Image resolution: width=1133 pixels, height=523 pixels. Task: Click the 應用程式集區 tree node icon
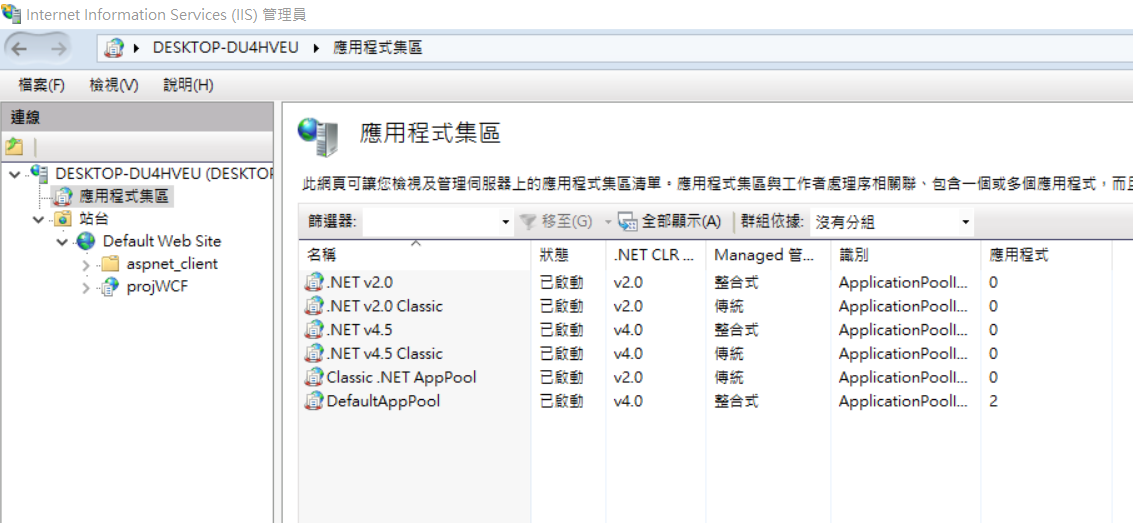(64, 196)
